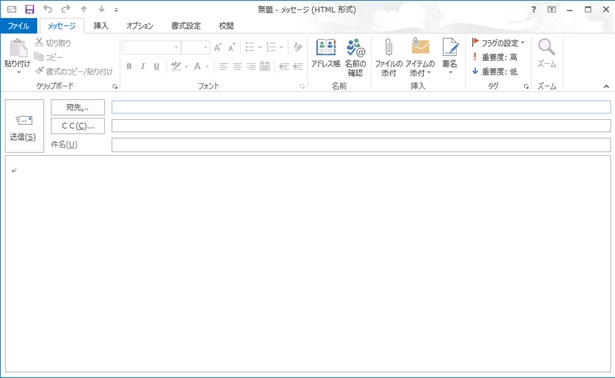Viewport: 615px width, 378px height.
Task: Click in the To recipient field
Action: 361,107
